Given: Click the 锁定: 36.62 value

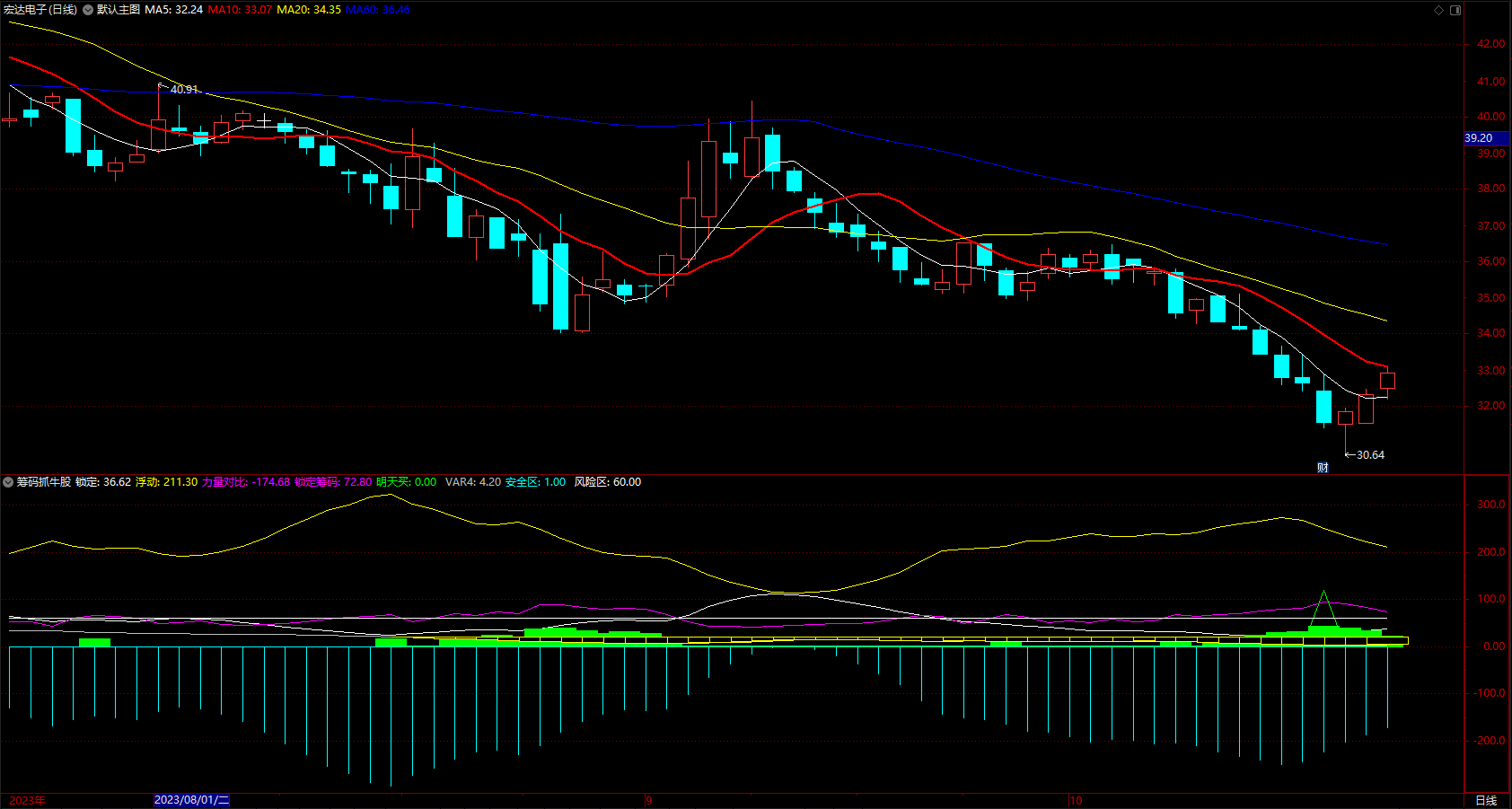Looking at the screenshot, I should [103, 482].
